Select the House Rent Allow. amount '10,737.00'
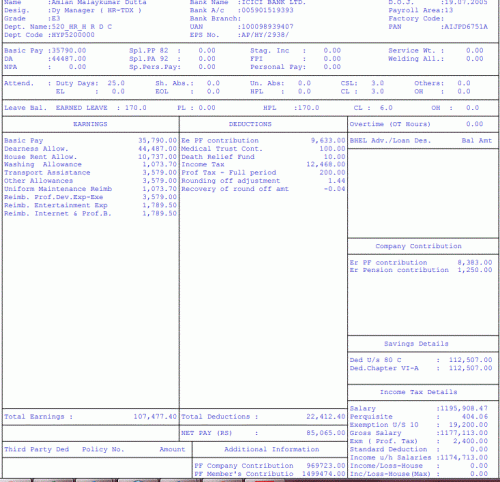Screen dimensions: 500x482 [x=157, y=157]
